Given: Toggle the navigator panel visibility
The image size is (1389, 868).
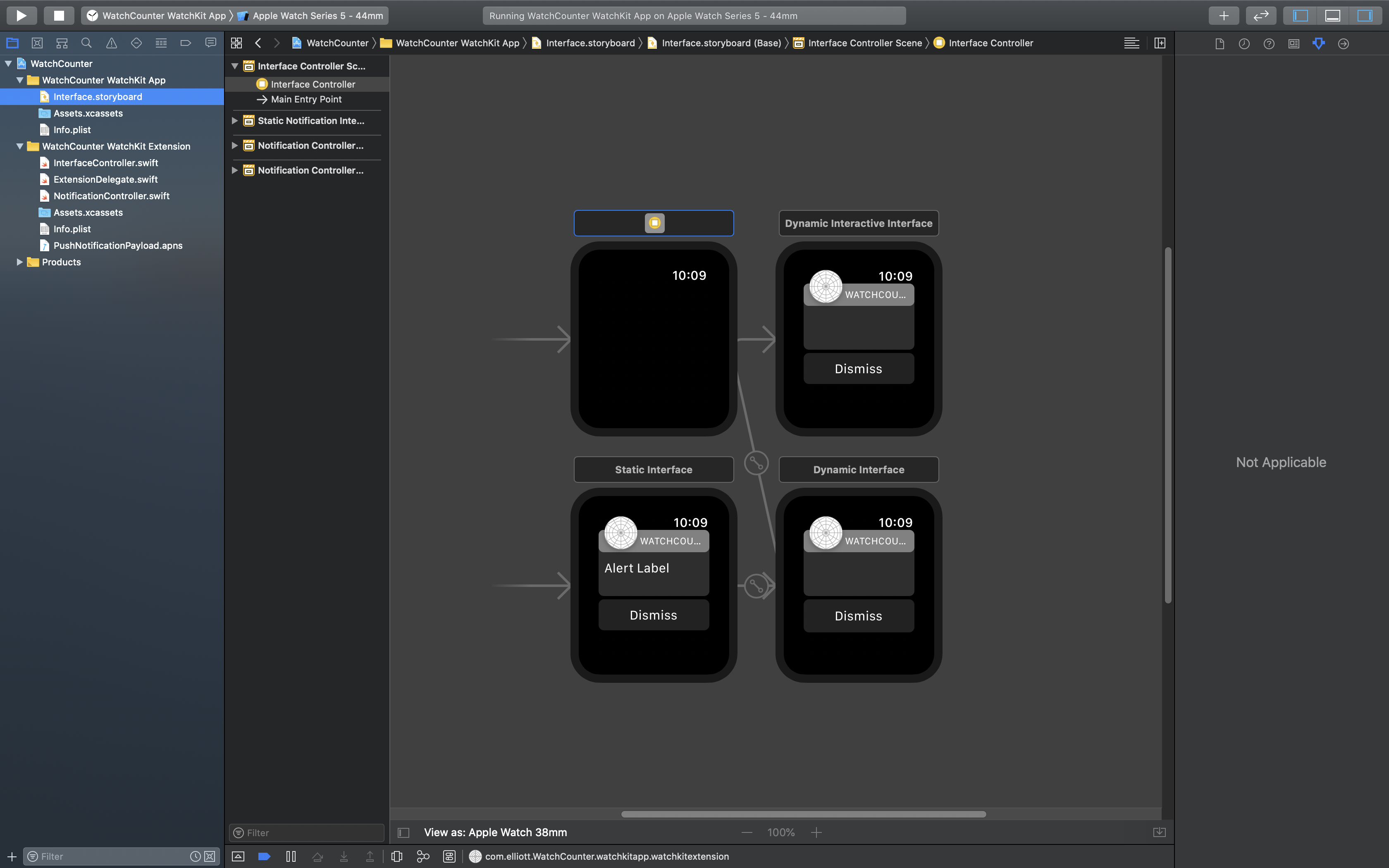Looking at the screenshot, I should (1300, 16).
